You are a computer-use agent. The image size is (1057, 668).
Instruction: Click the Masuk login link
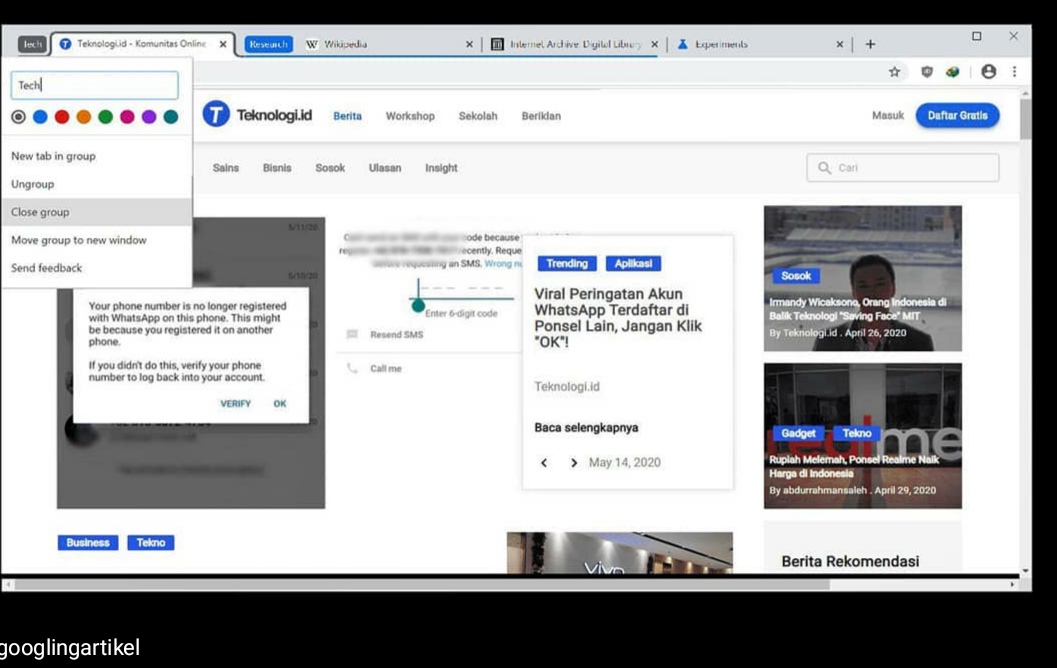coord(888,115)
